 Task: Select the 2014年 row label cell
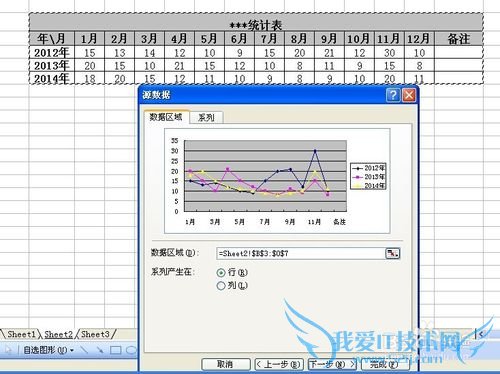point(52,78)
